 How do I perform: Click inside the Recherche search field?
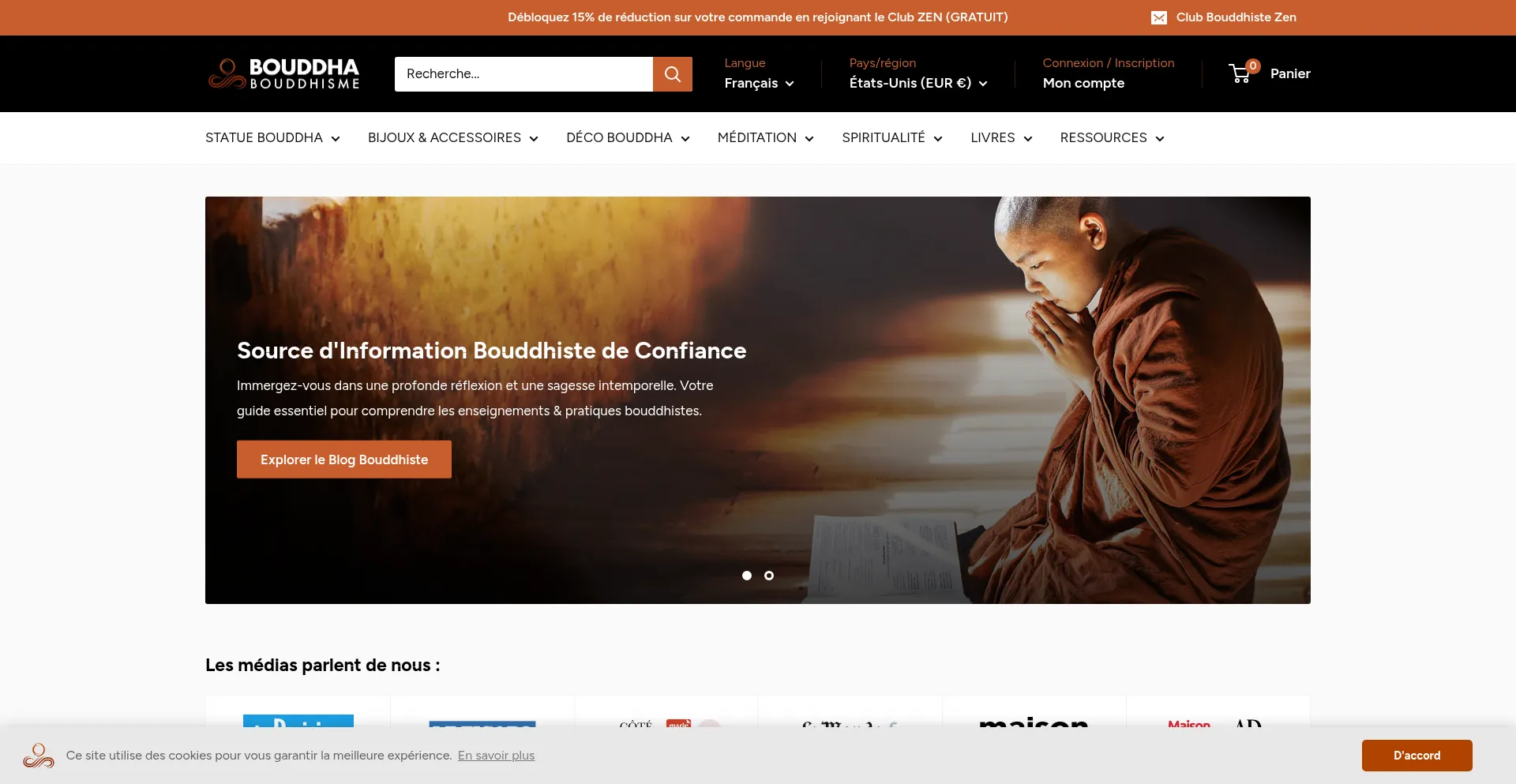[523, 74]
